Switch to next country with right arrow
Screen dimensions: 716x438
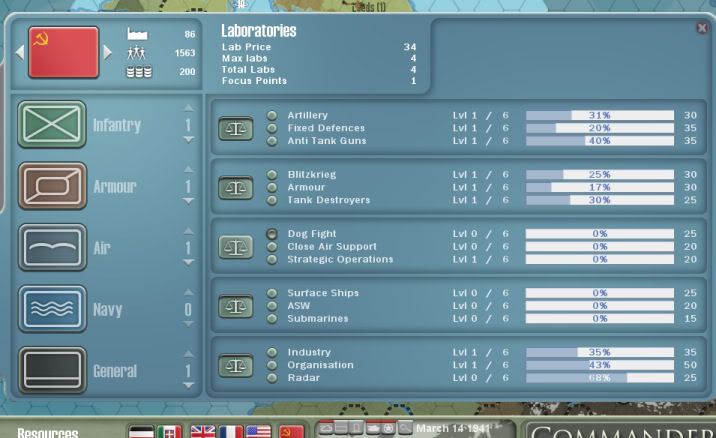(x=108, y=52)
